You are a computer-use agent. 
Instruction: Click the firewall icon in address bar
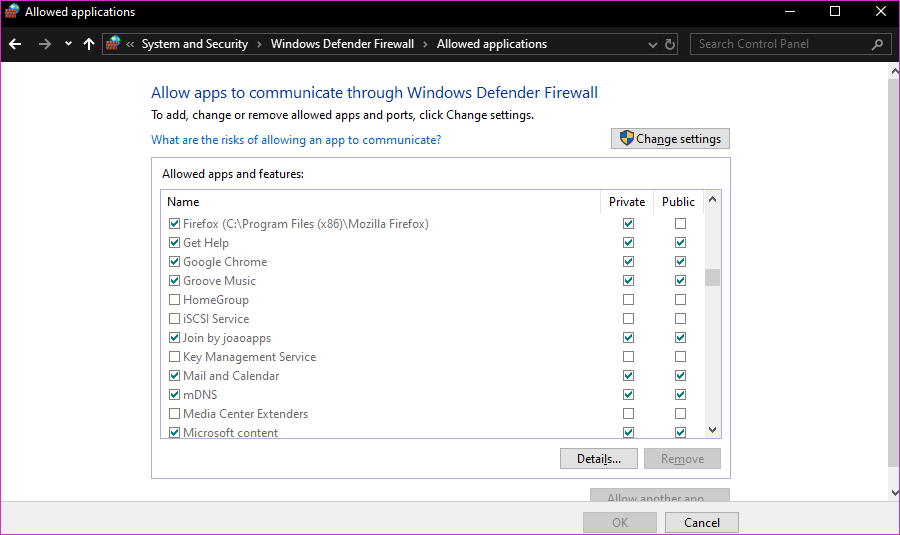tap(113, 44)
